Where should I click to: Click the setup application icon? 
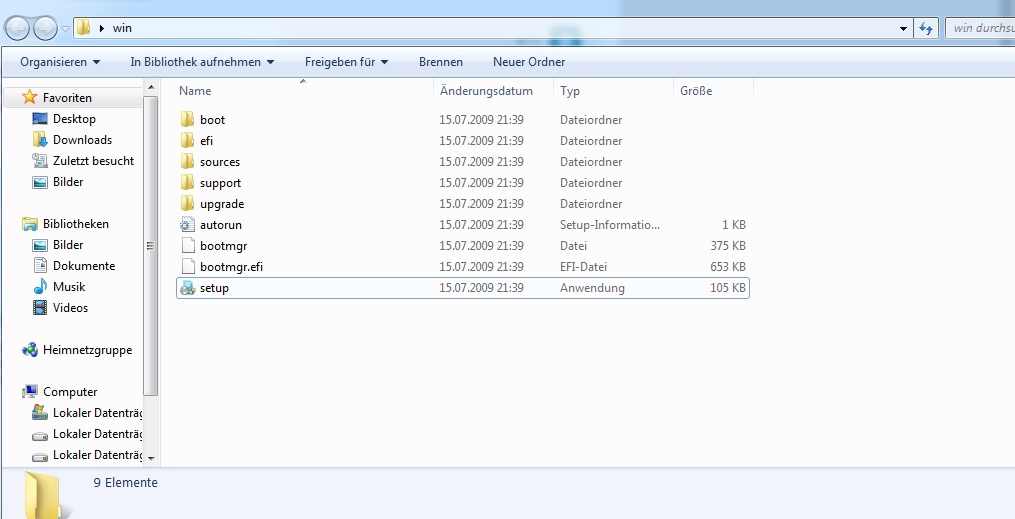pos(187,288)
